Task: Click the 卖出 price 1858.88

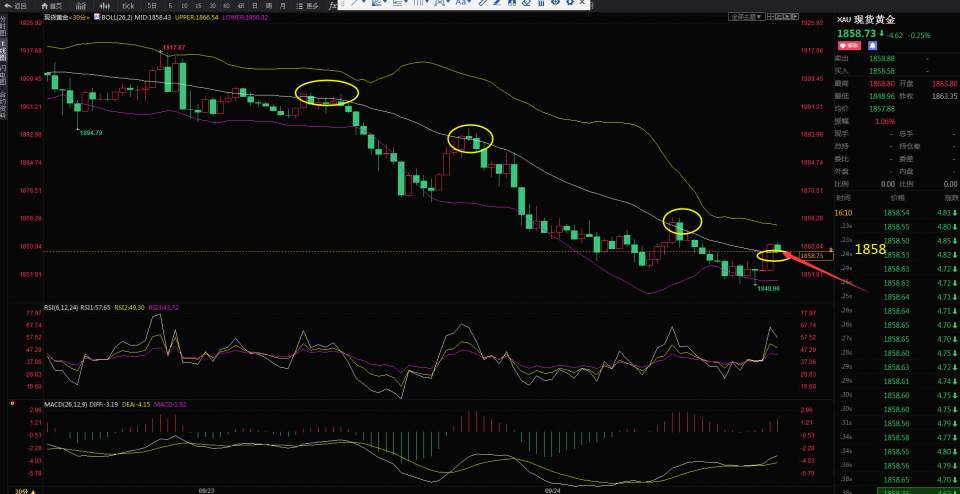Action: [882, 58]
